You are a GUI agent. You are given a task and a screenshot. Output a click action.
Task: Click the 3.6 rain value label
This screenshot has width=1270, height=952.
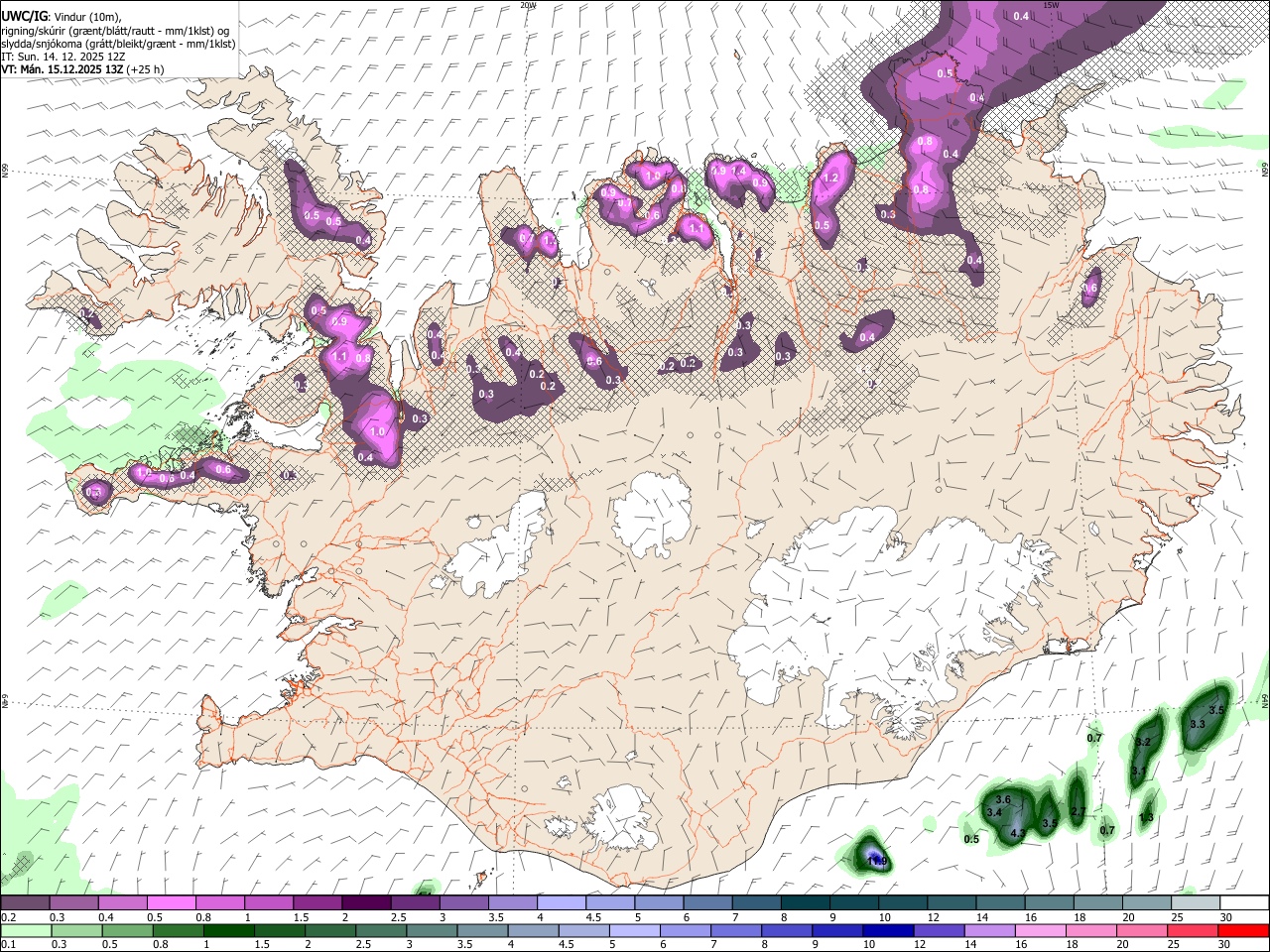(x=1003, y=799)
